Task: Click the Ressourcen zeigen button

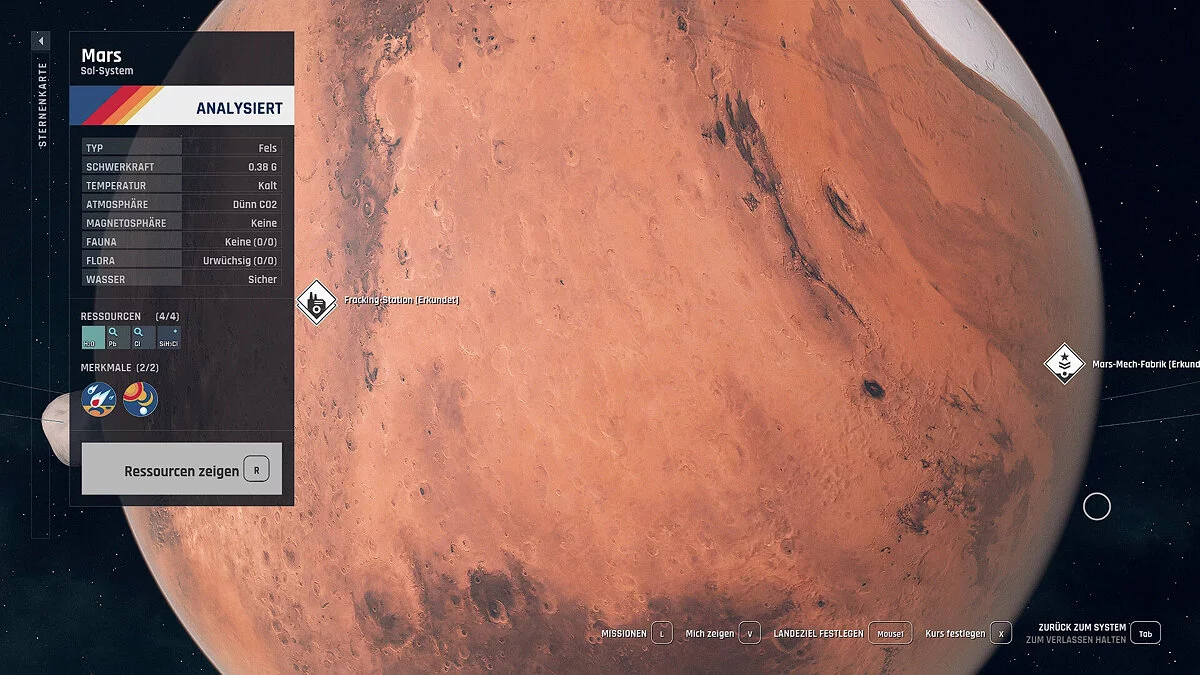Action: pyautogui.click(x=182, y=470)
